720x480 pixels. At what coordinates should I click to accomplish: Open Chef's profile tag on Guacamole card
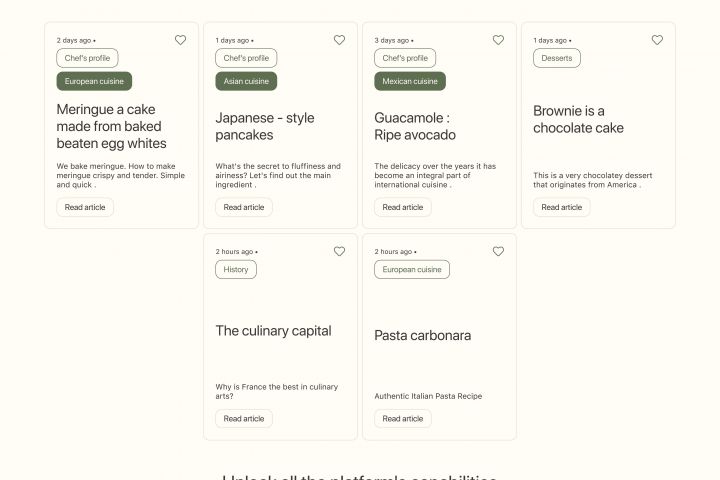tap(405, 58)
